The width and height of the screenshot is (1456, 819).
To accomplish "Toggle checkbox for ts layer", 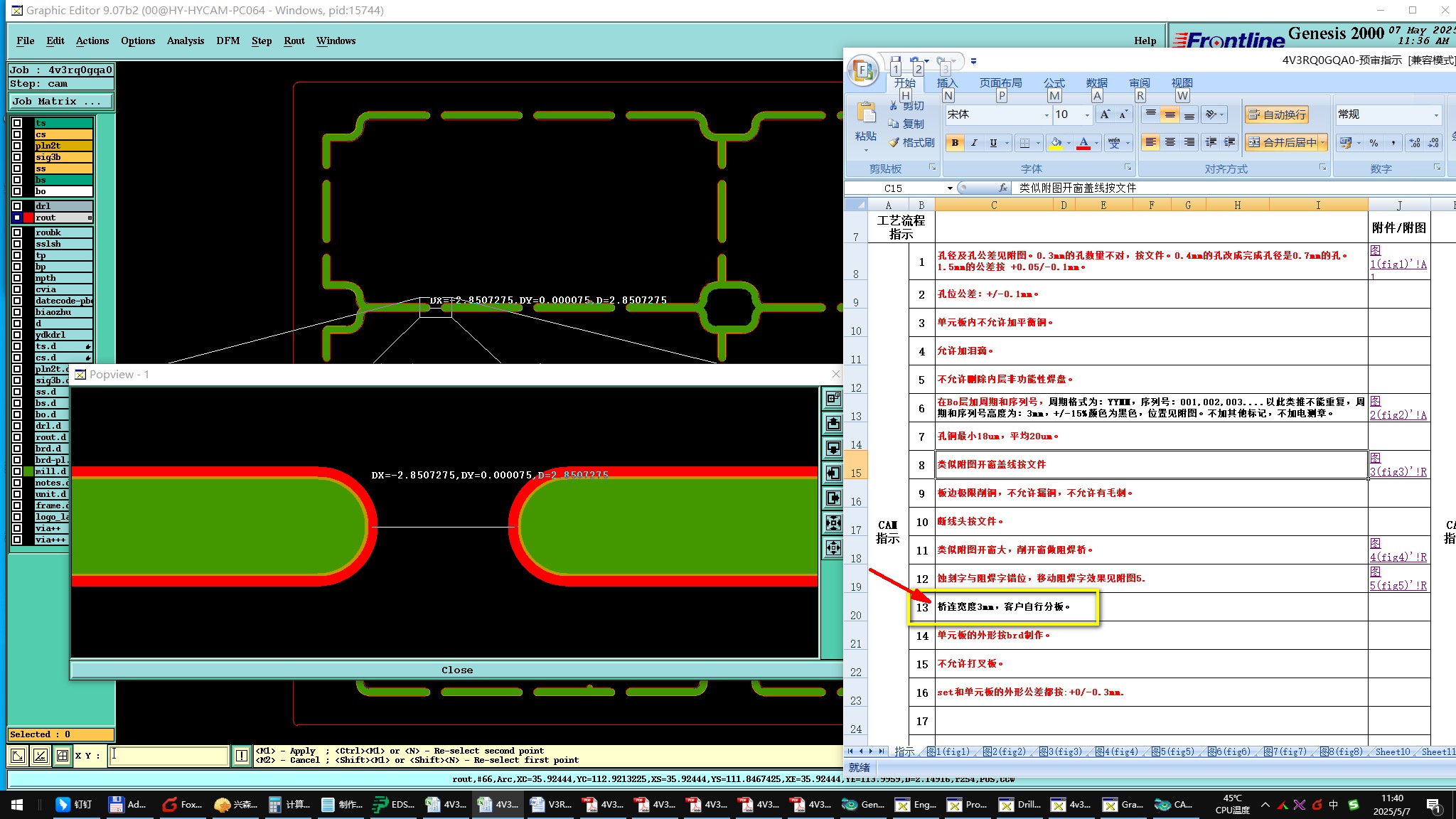I will 18,123.
